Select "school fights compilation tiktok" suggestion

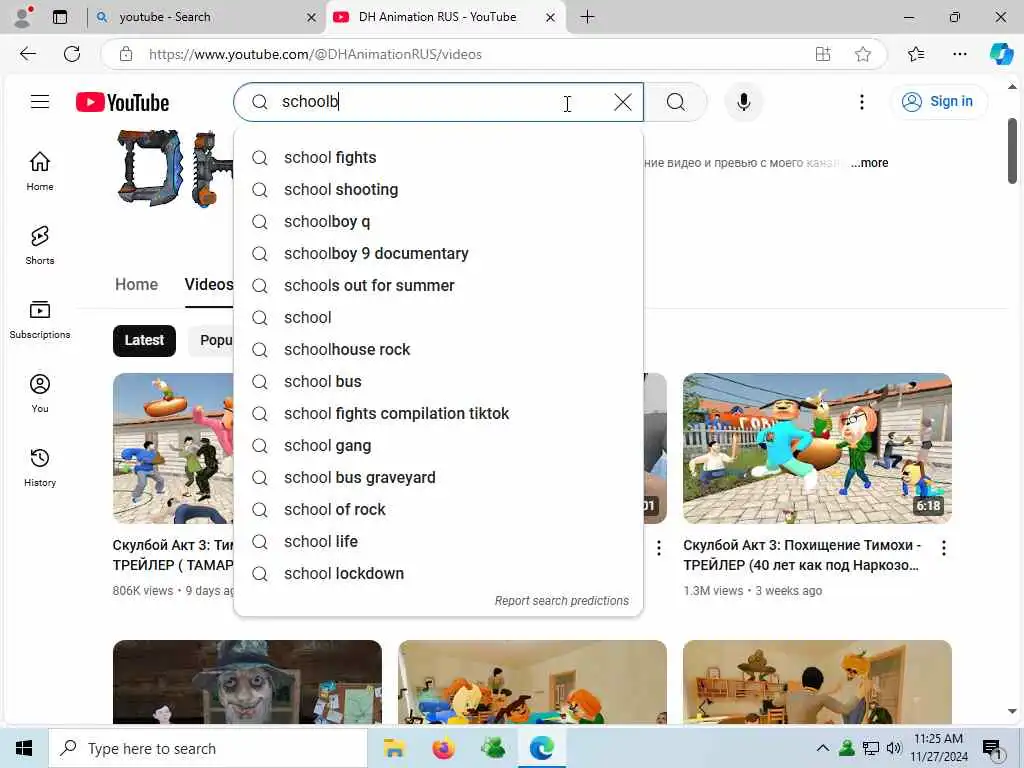pos(438,413)
